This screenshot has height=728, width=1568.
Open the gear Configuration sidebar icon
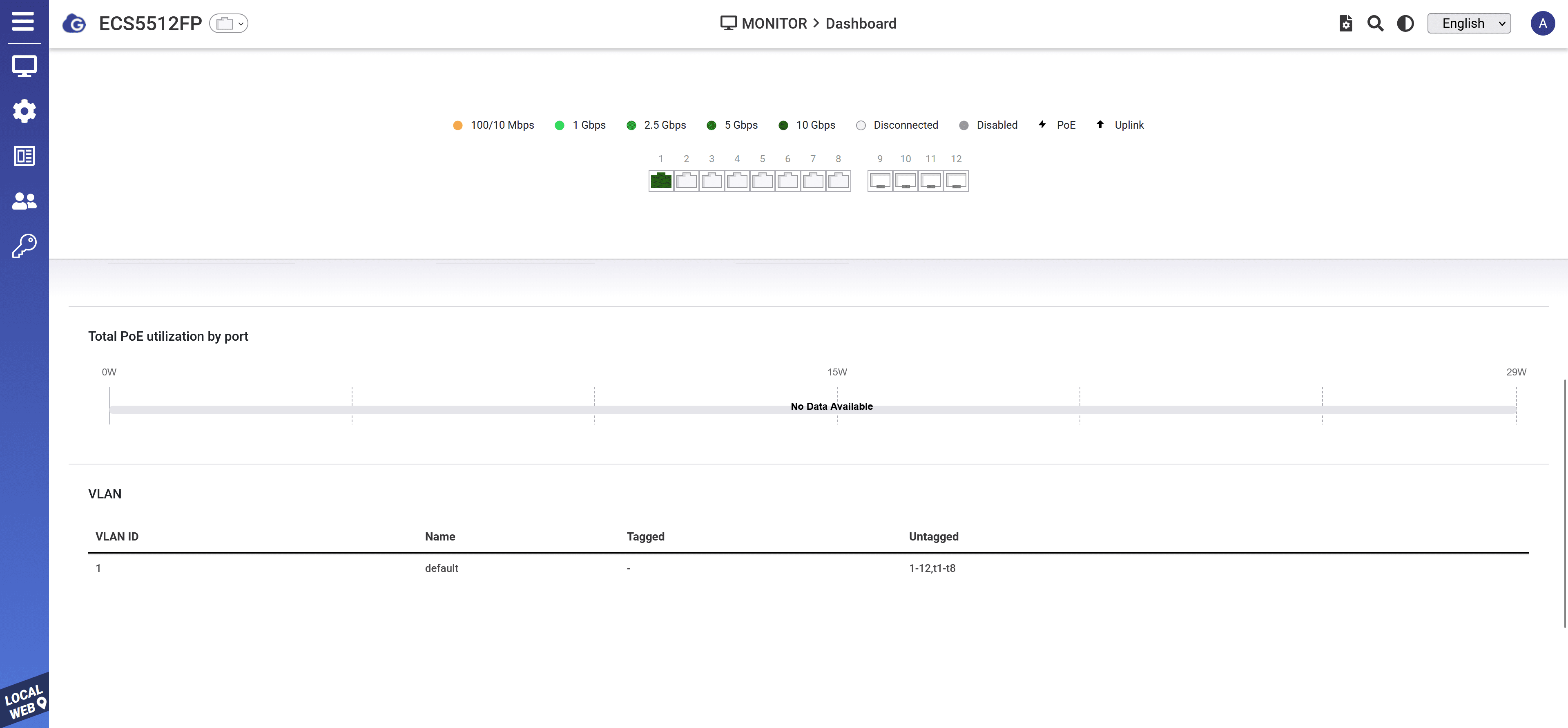pos(25,112)
